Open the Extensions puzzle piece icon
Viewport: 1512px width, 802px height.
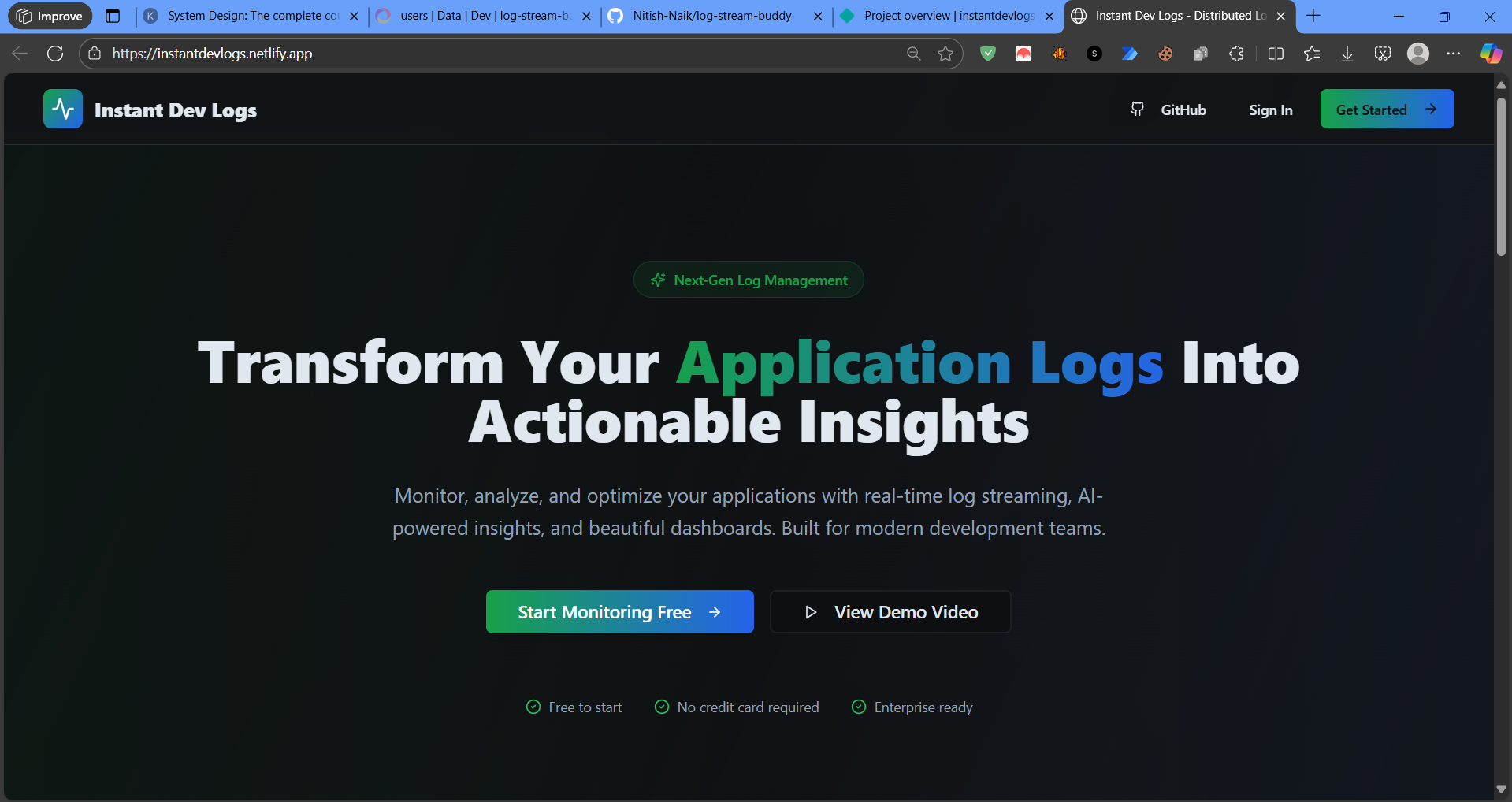(1236, 54)
